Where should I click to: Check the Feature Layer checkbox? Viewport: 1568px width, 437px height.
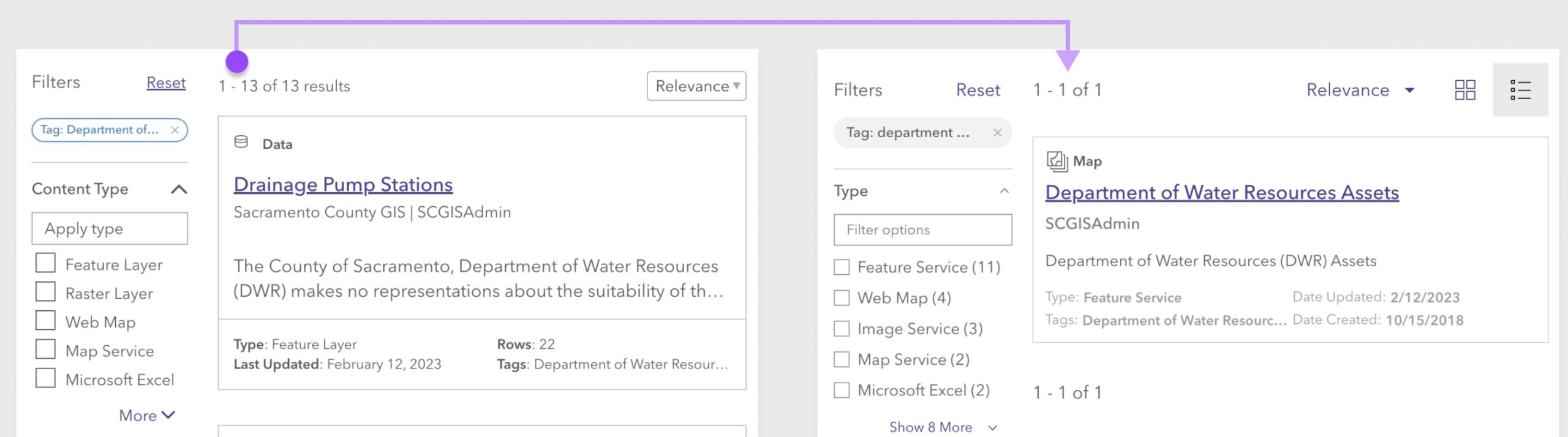tap(45, 263)
